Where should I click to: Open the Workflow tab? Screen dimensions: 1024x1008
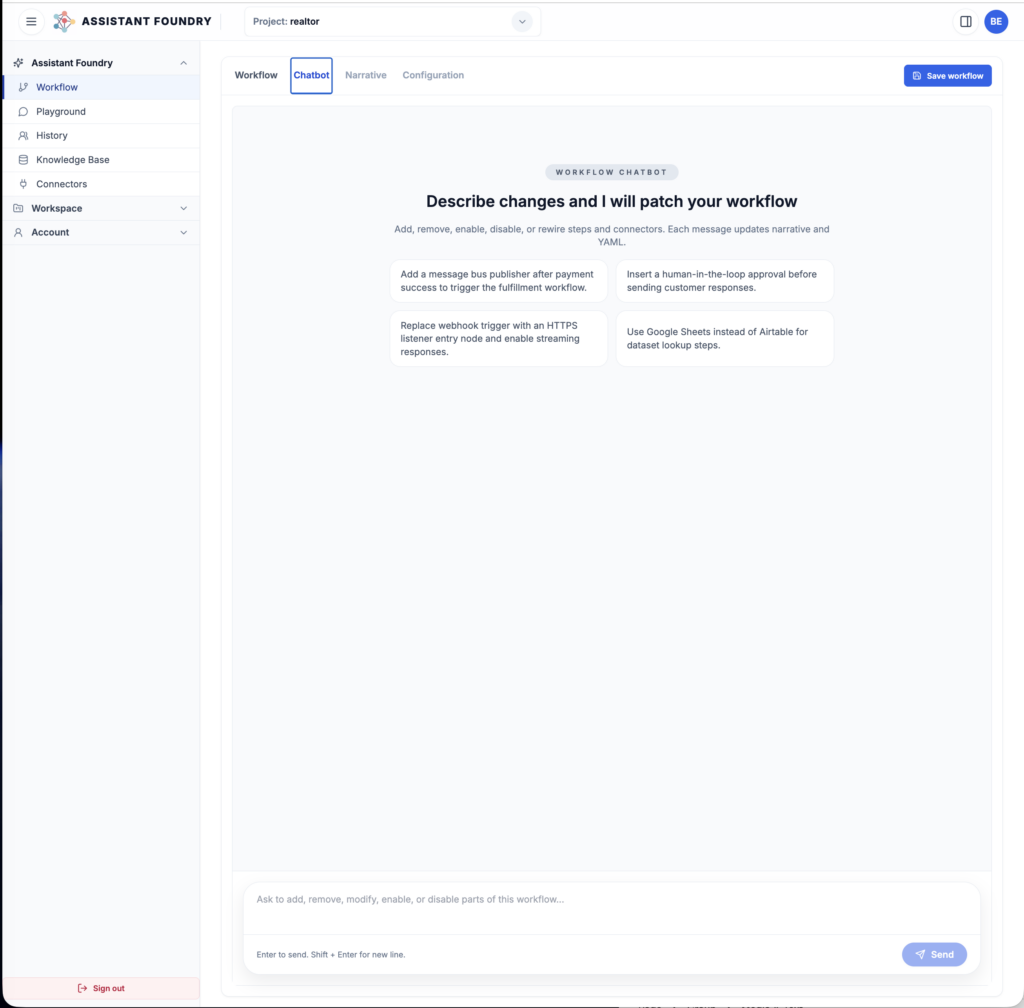pyautogui.click(x=256, y=75)
